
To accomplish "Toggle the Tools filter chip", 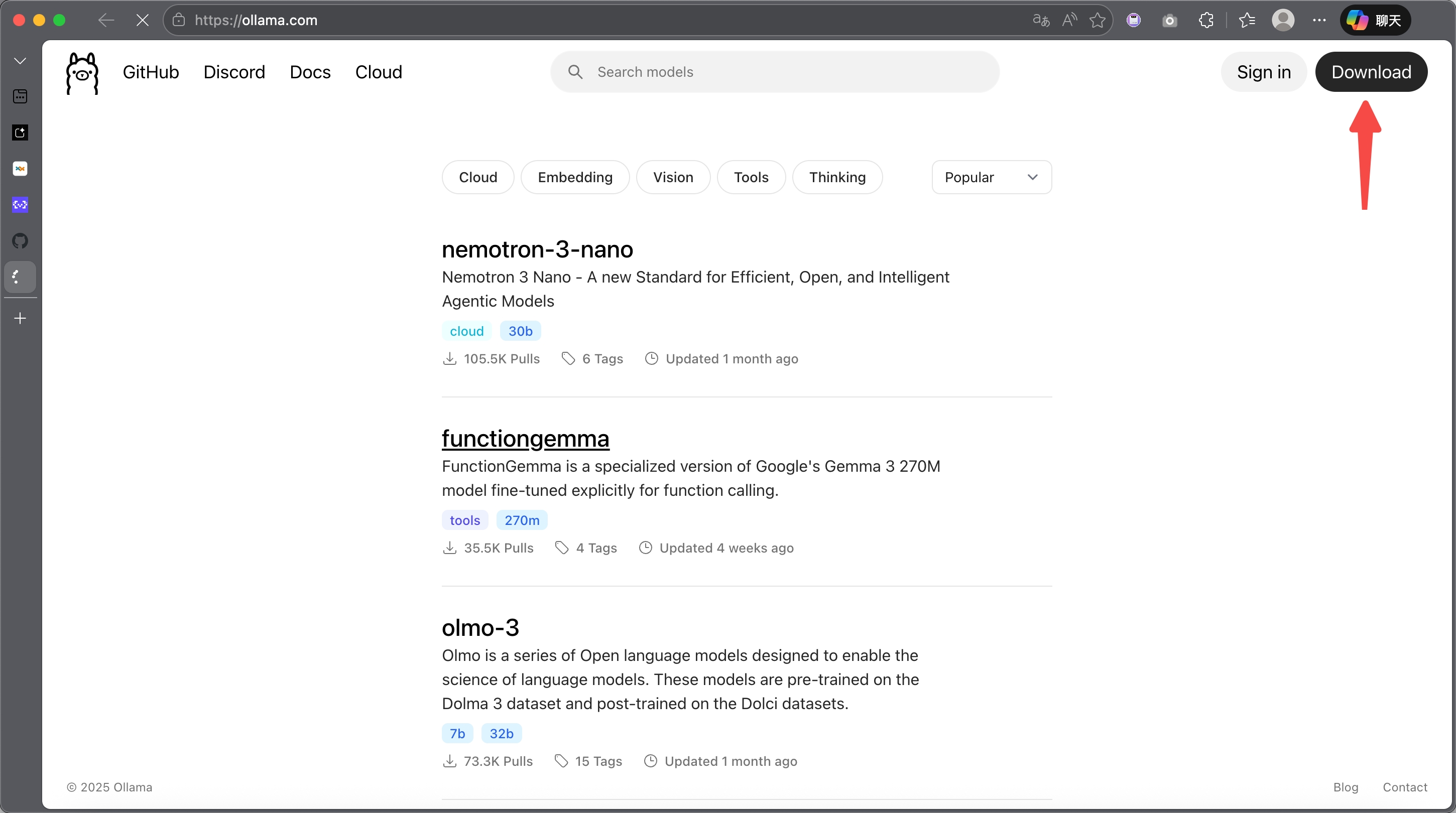I will 751,177.
